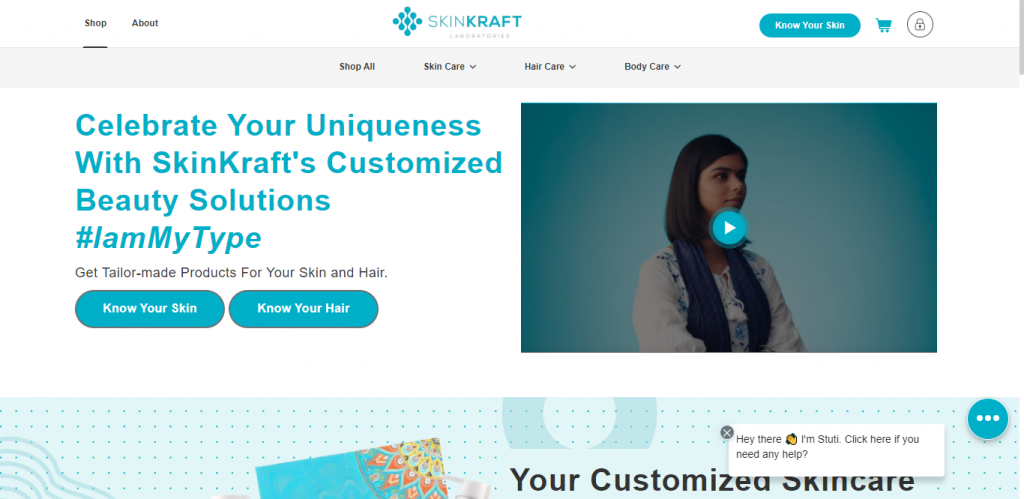Open the chat bubble widget
1024x499 pixels.
[x=987, y=419]
